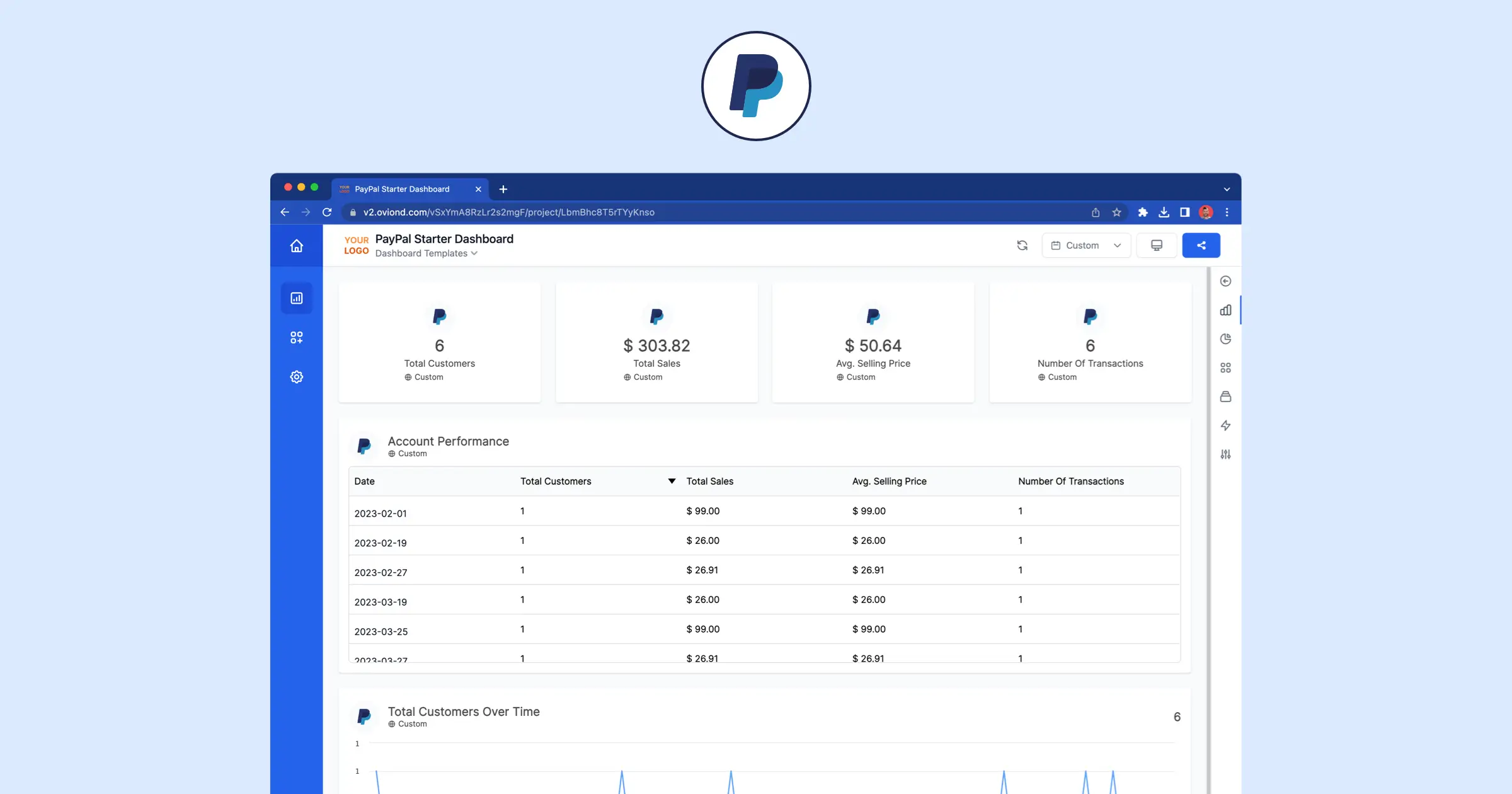Open the browser profile avatar
1512x794 pixels.
coord(1206,212)
